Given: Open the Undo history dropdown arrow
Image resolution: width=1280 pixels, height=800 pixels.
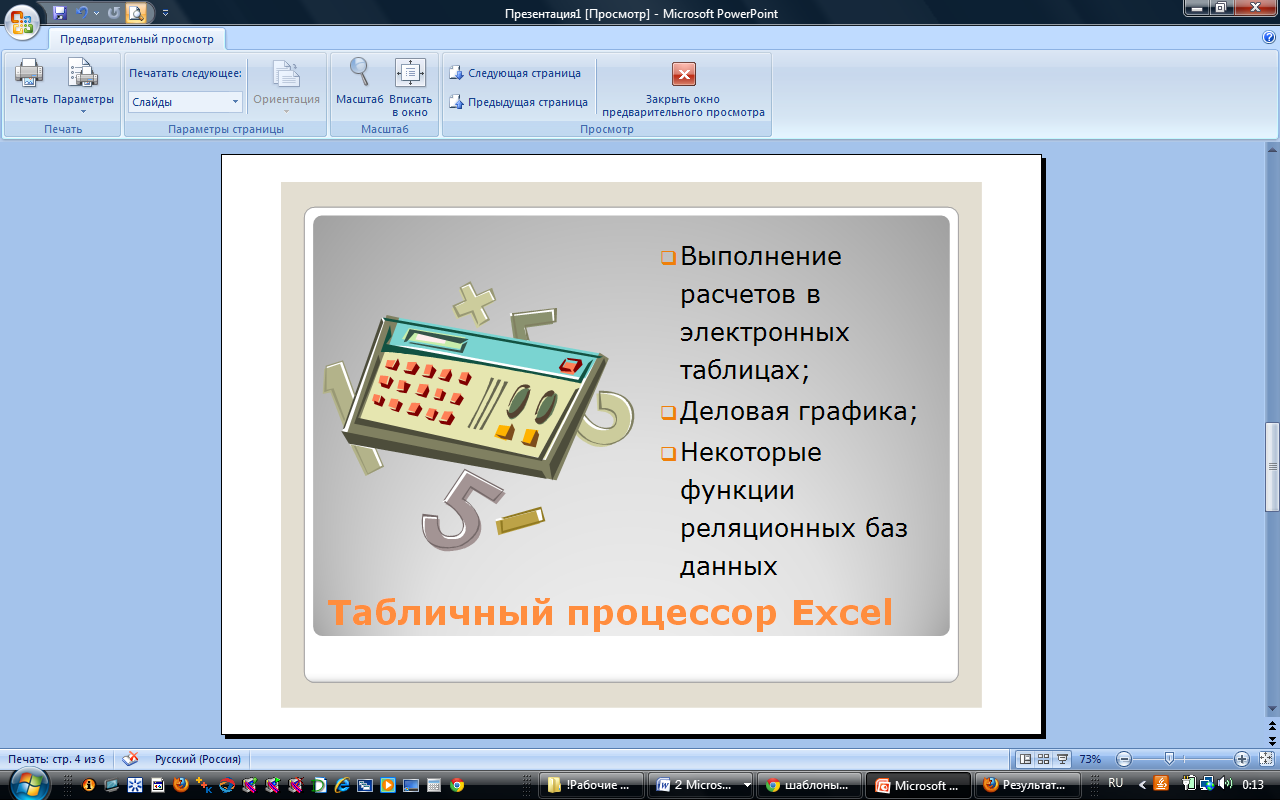Looking at the screenshot, I should point(96,14).
